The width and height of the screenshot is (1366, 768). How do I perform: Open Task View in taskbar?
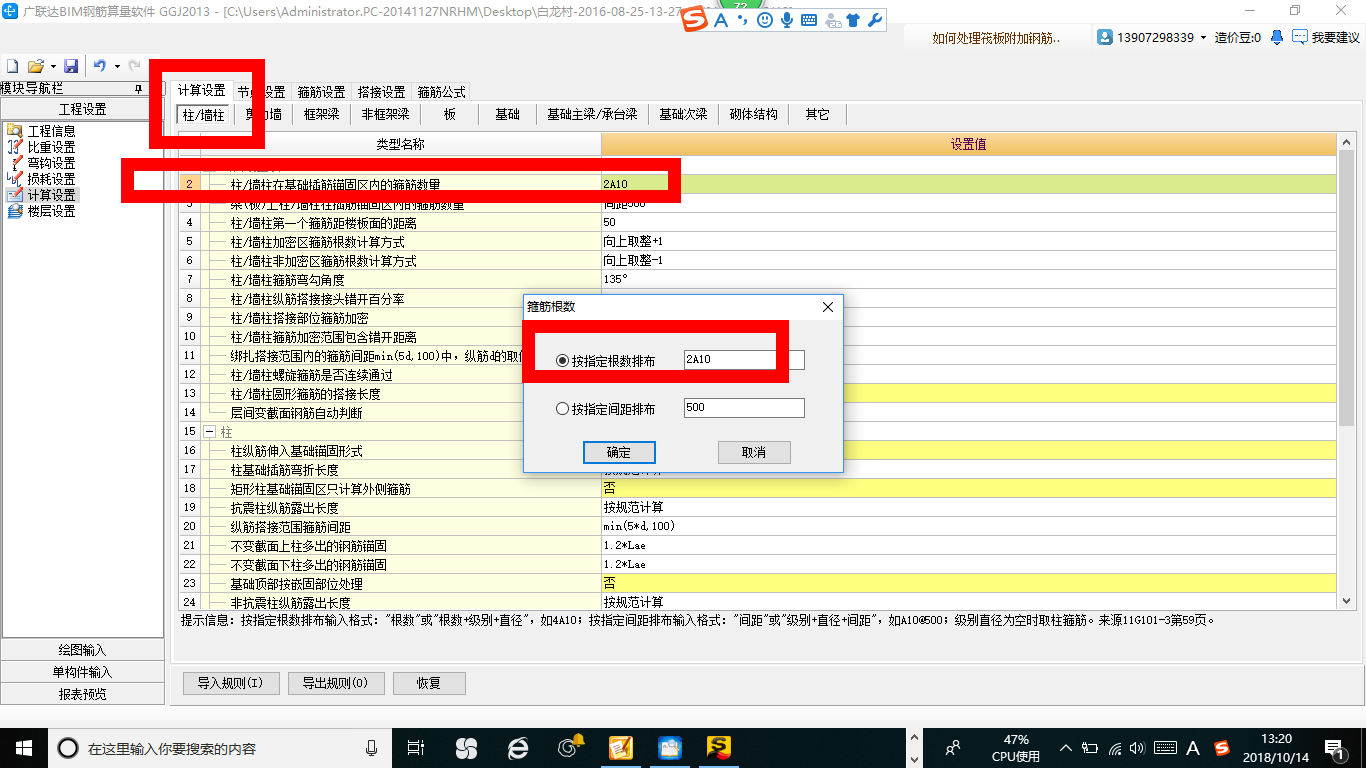(x=416, y=747)
